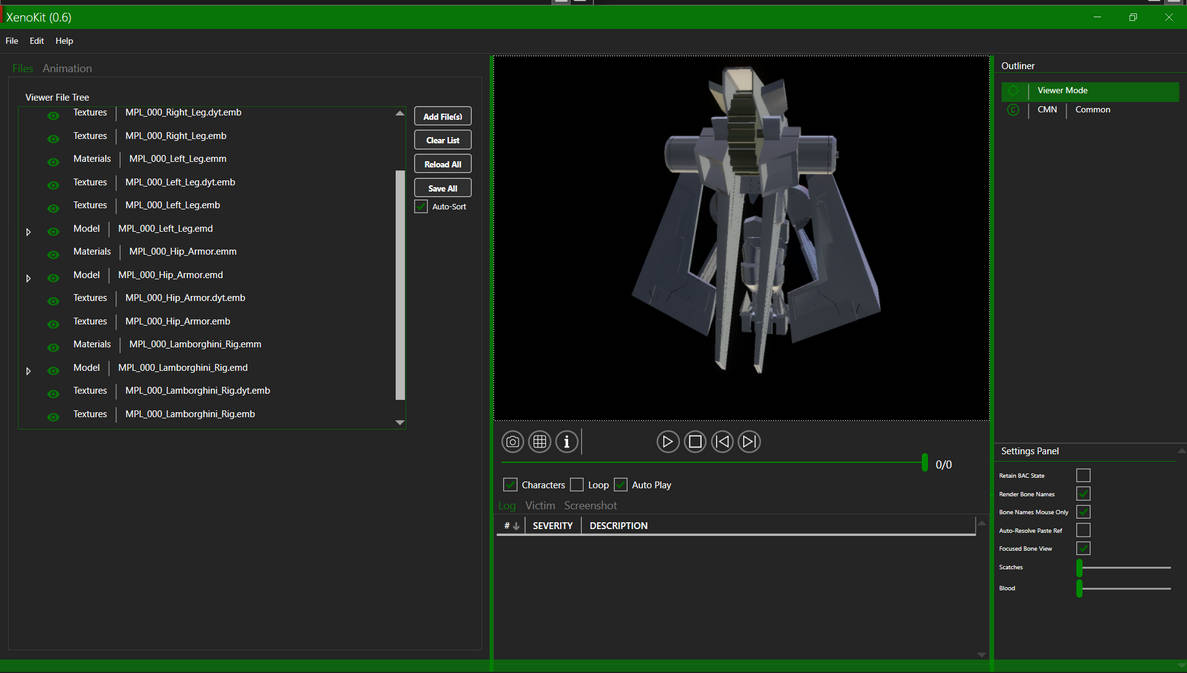
Task: Uncheck Bone Names Mouse Only
Action: 1083,512
